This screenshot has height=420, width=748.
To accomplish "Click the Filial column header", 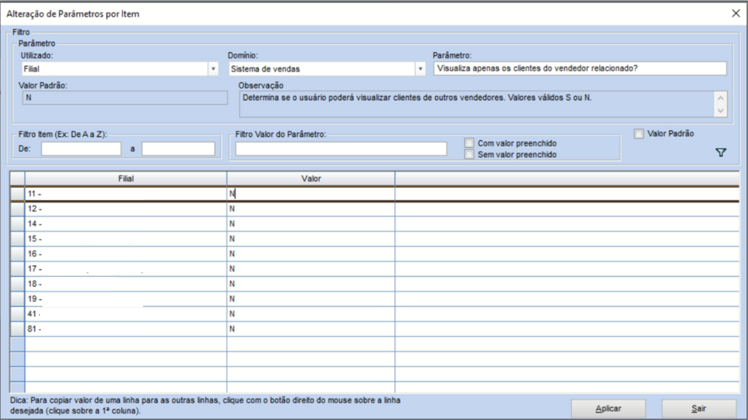I will click(x=125, y=177).
